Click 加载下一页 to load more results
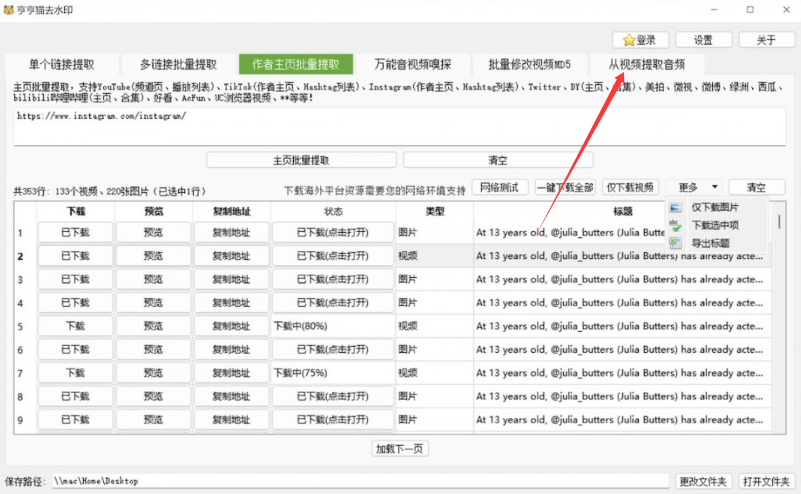The image size is (801, 494). click(400, 448)
